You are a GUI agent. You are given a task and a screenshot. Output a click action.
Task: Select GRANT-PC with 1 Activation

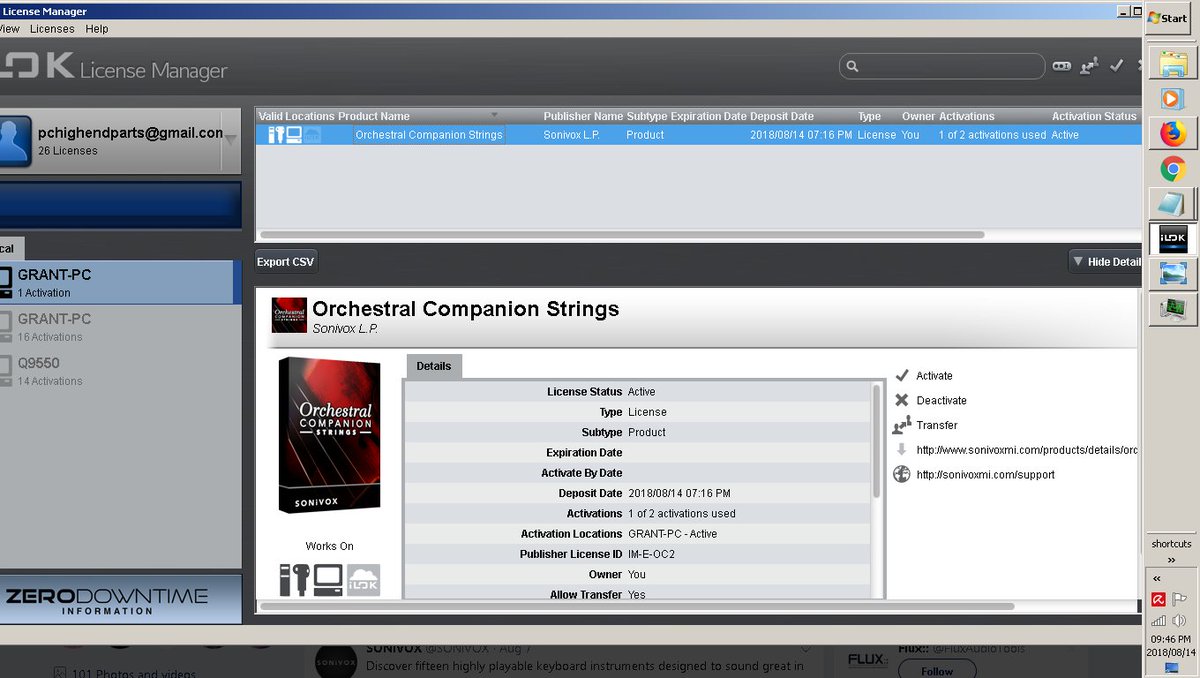(120, 283)
